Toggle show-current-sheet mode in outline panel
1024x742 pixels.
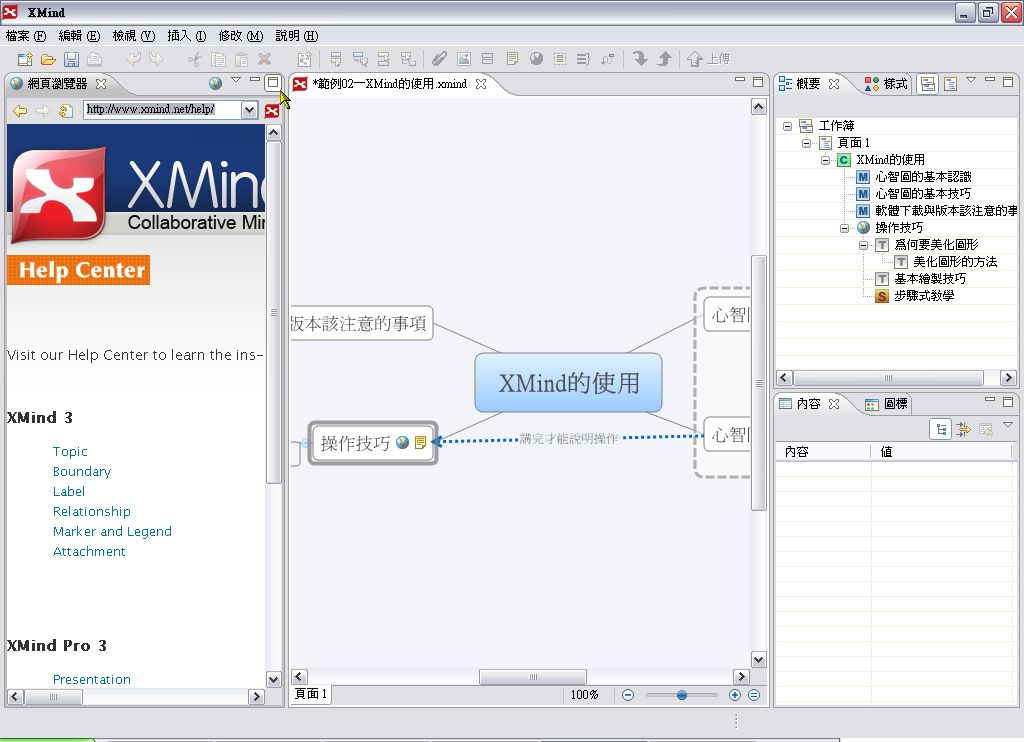click(x=951, y=84)
